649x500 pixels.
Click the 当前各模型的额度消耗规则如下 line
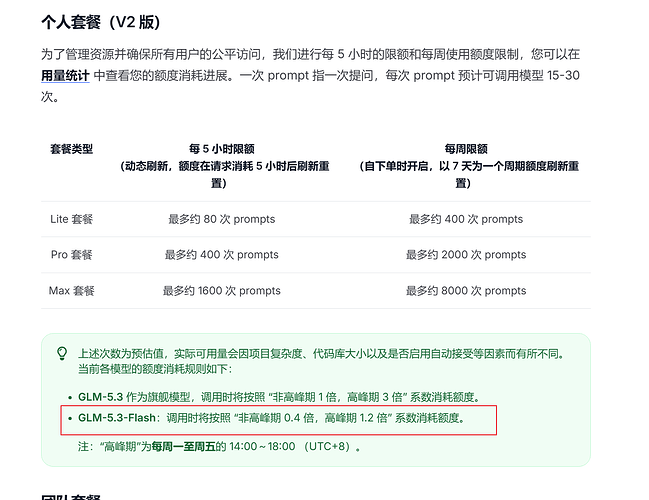pyautogui.click(x=155, y=369)
